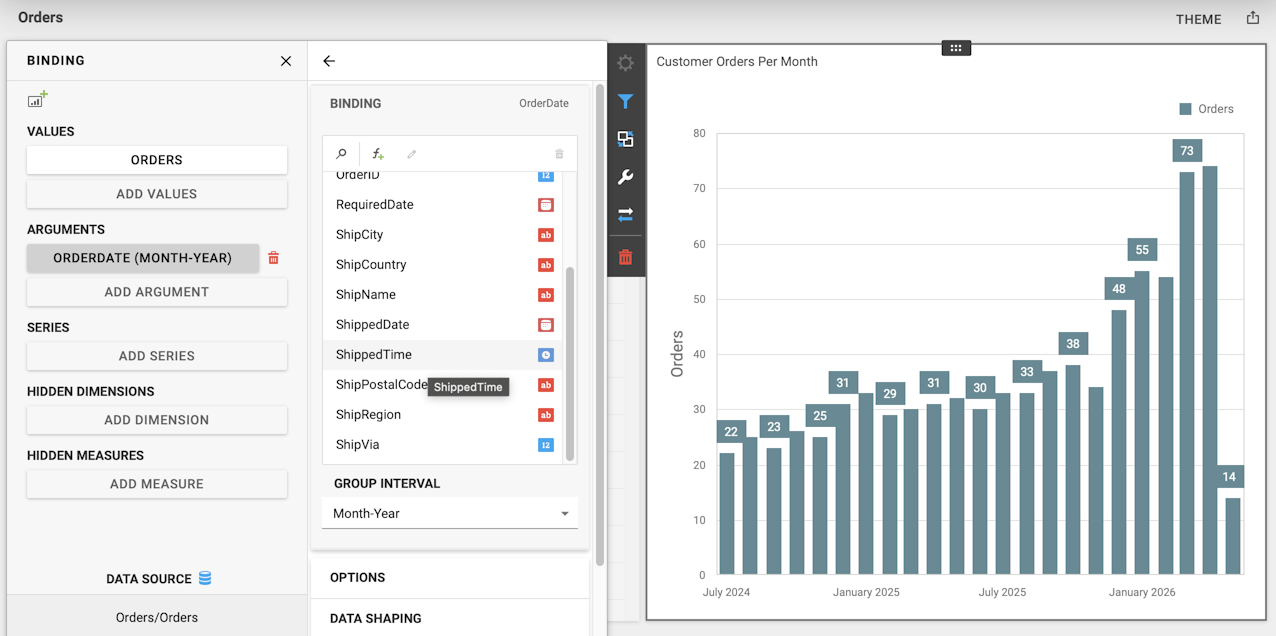Click the green add-chart icon in Binding panel
Viewport: 1276px width, 636px height.
point(36,98)
